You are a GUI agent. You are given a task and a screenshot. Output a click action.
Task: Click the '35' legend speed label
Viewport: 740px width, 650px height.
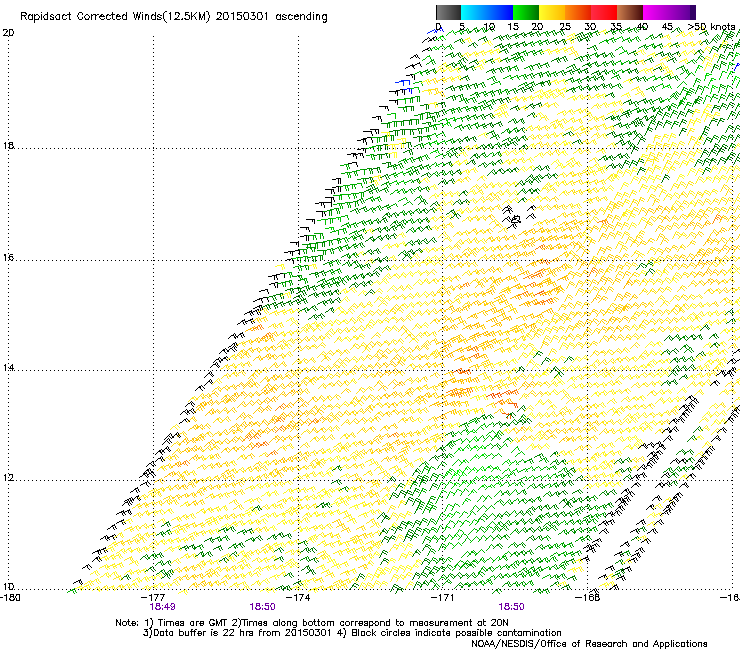616,27
